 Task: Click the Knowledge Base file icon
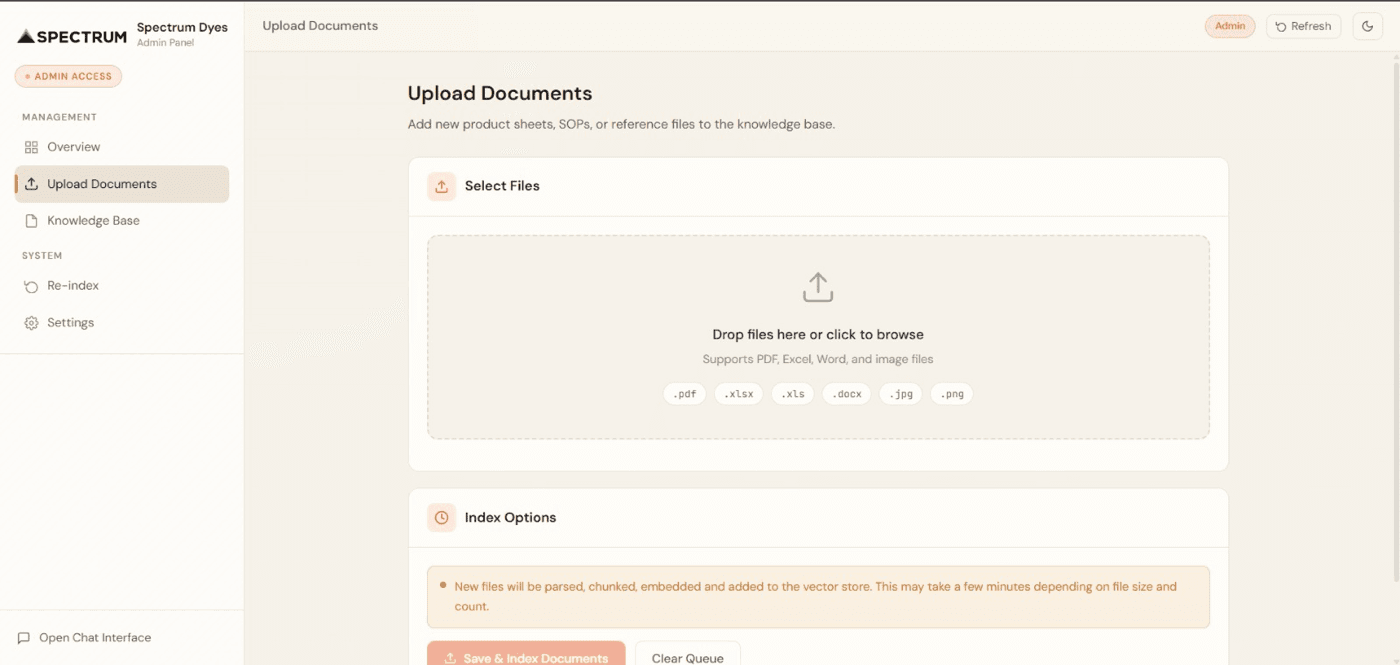coord(31,220)
